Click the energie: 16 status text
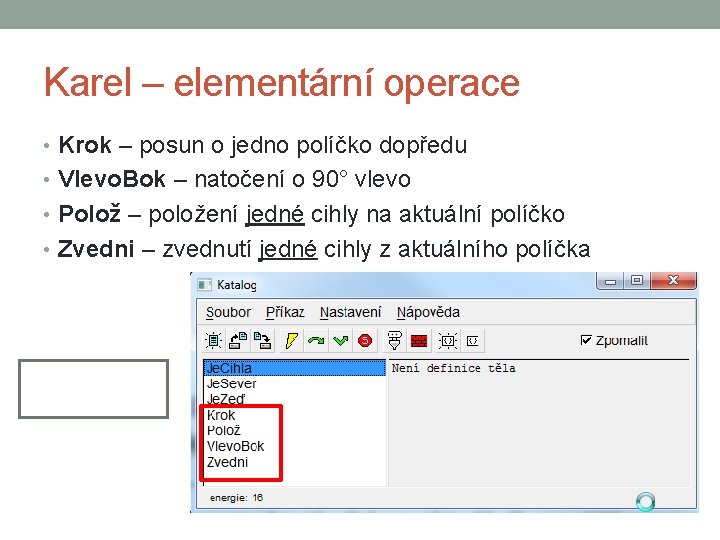The image size is (720, 540). (236, 498)
